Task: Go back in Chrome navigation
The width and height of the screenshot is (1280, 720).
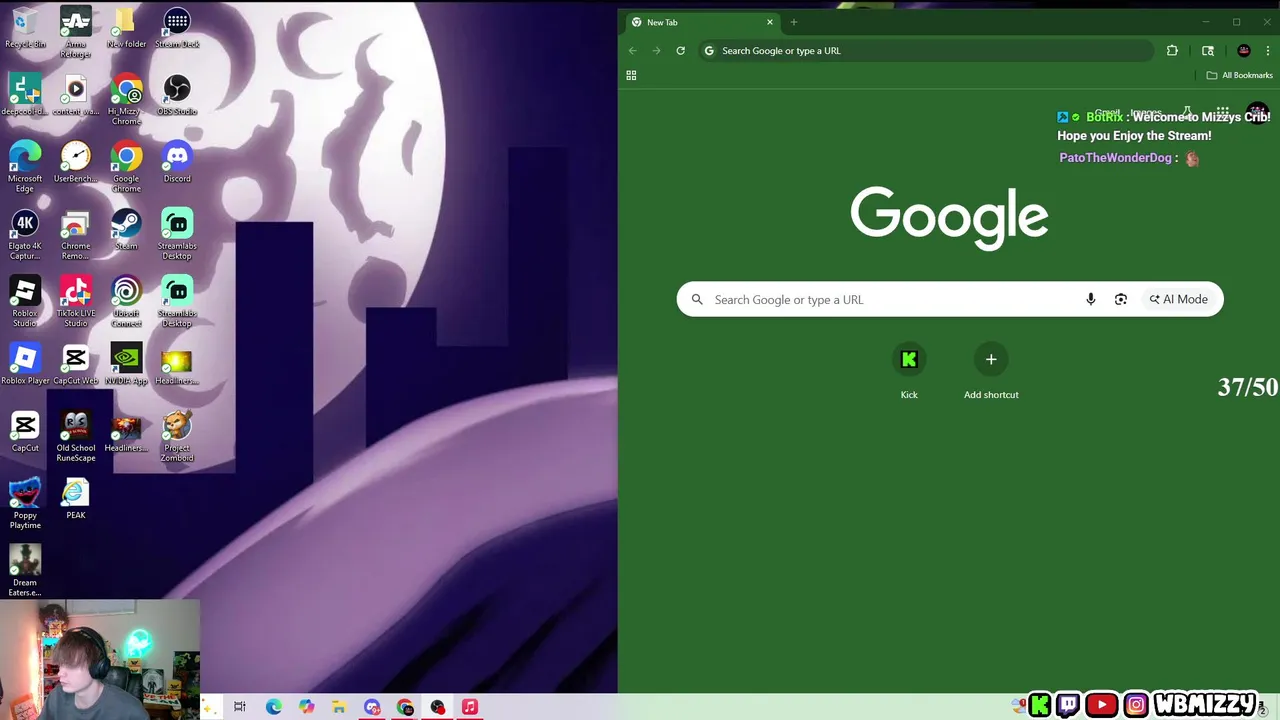Action: pyautogui.click(x=632, y=50)
